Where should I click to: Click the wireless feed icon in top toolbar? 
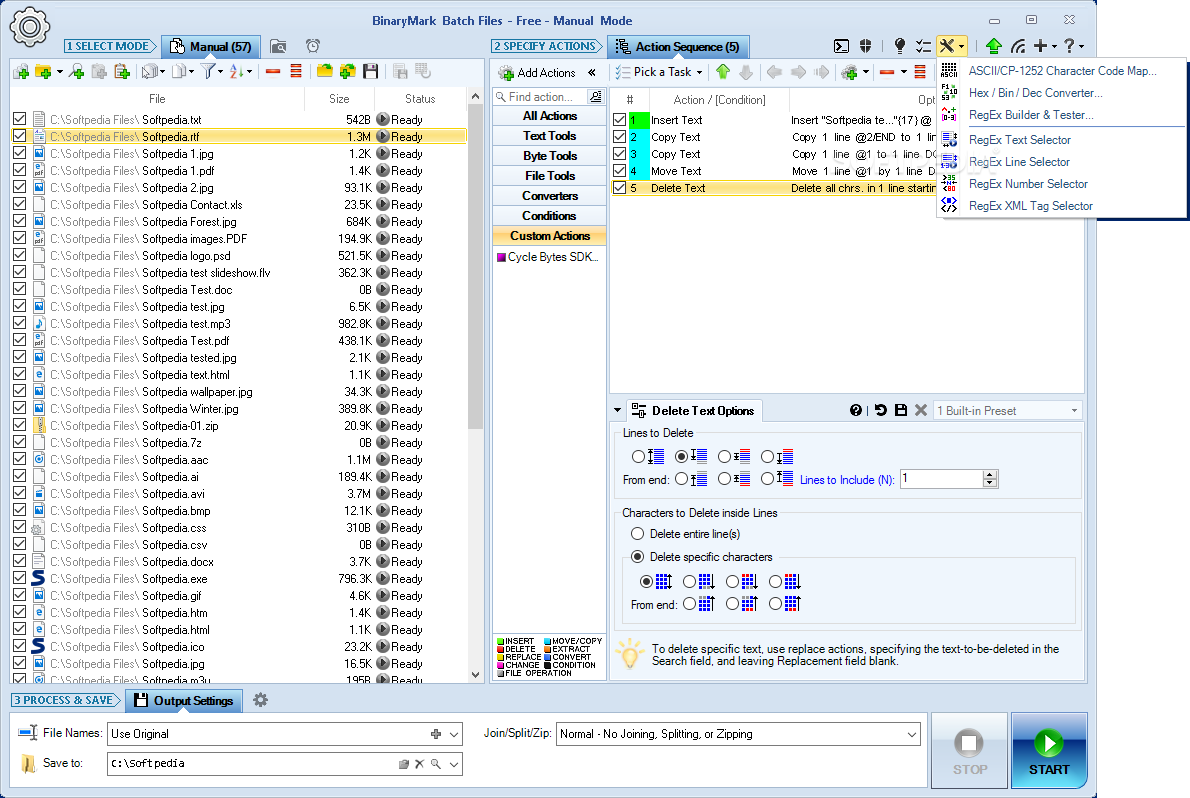(1018, 46)
